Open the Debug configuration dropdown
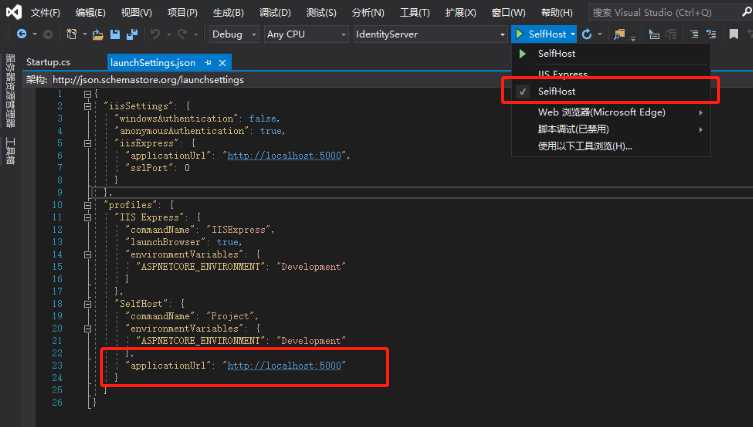The width and height of the screenshot is (753, 427). (234, 35)
